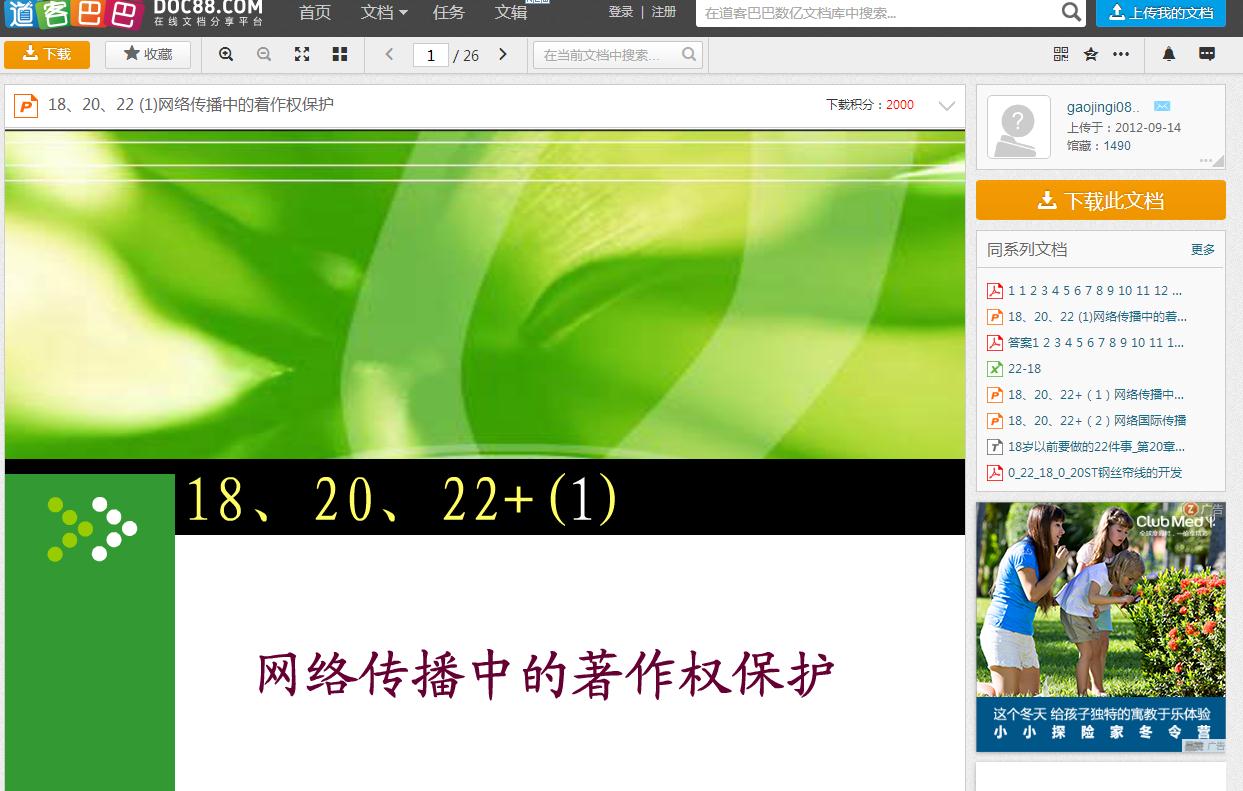
Task: Open '18岁以前要做的22件事_第20章...' document
Action: pos(1096,447)
